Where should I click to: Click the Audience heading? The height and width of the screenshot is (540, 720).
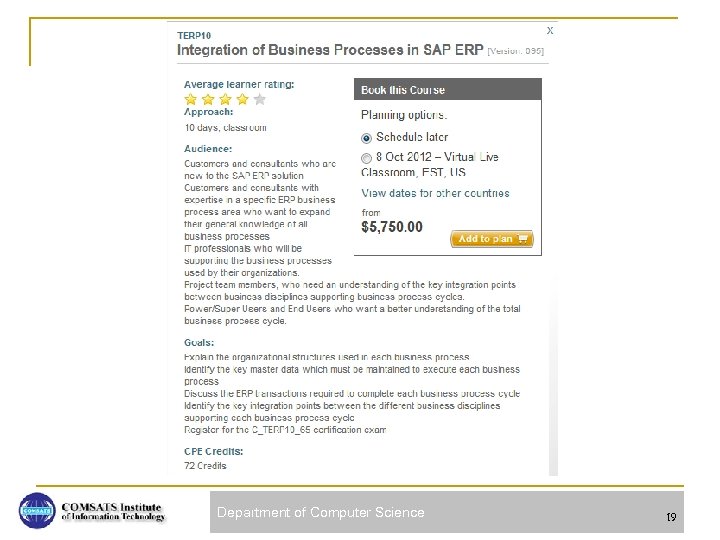(x=208, y=148)
